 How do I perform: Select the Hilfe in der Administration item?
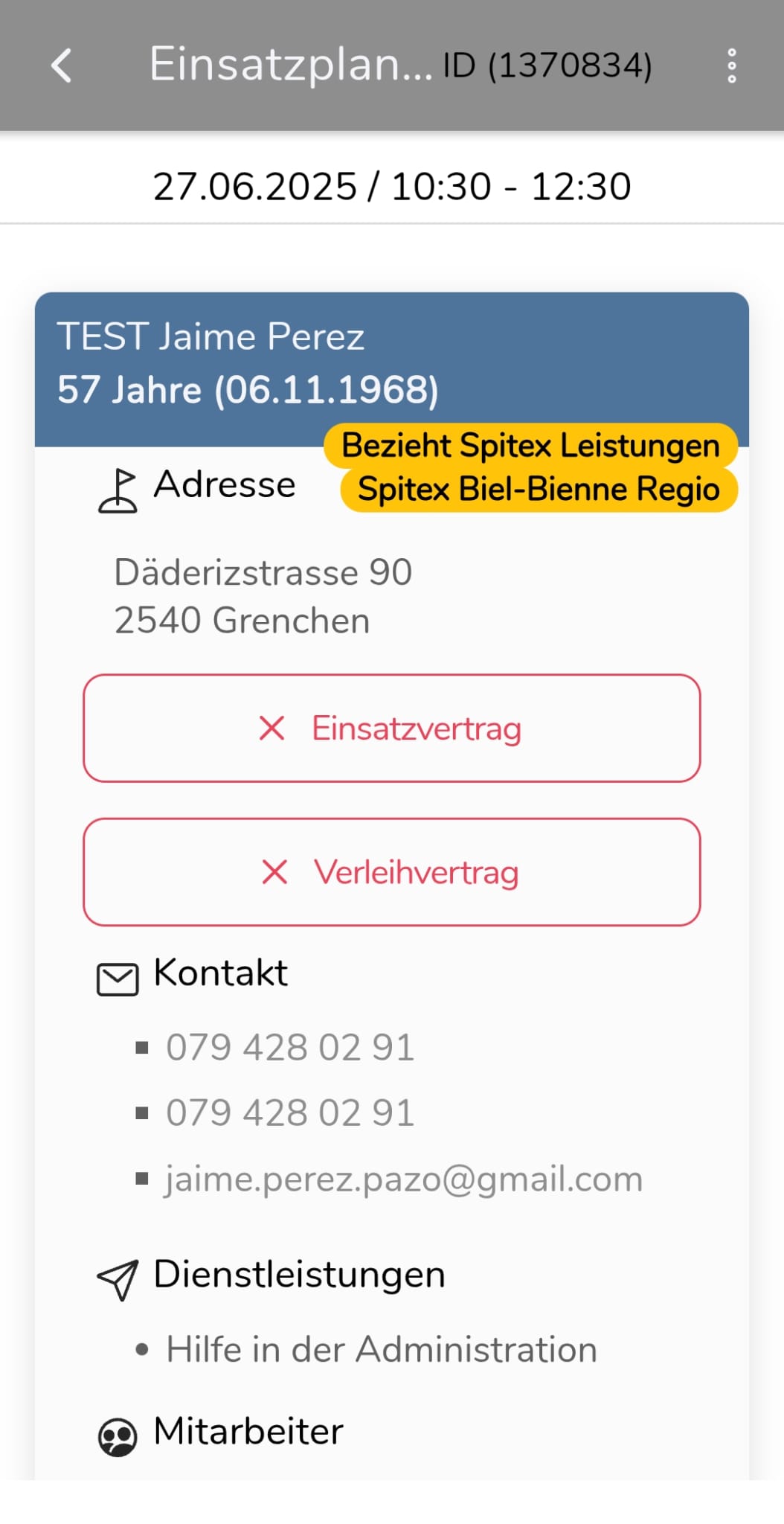pos(382,1350)
